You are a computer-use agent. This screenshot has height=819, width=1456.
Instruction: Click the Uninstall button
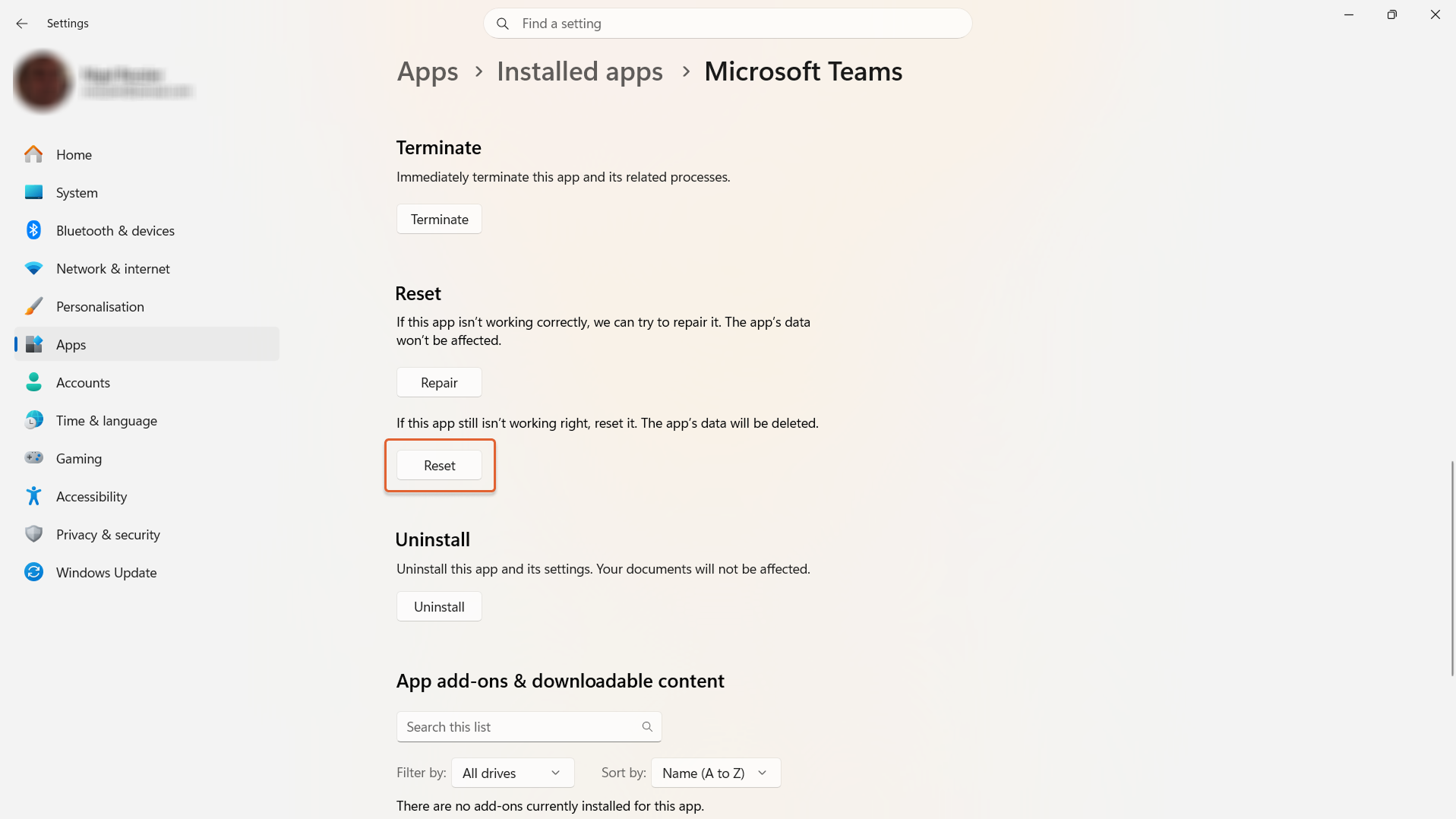(x=439, y=606)
